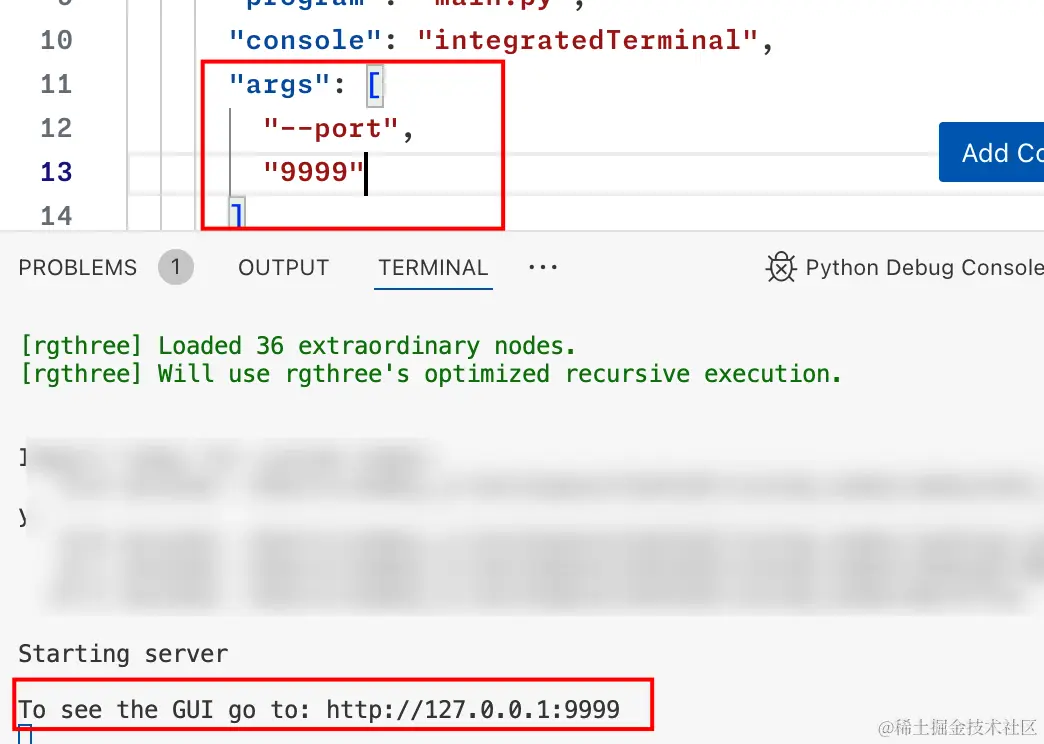1044x744 pixels.
Task: Click the closing bracket on line 14
Action: 237,214
